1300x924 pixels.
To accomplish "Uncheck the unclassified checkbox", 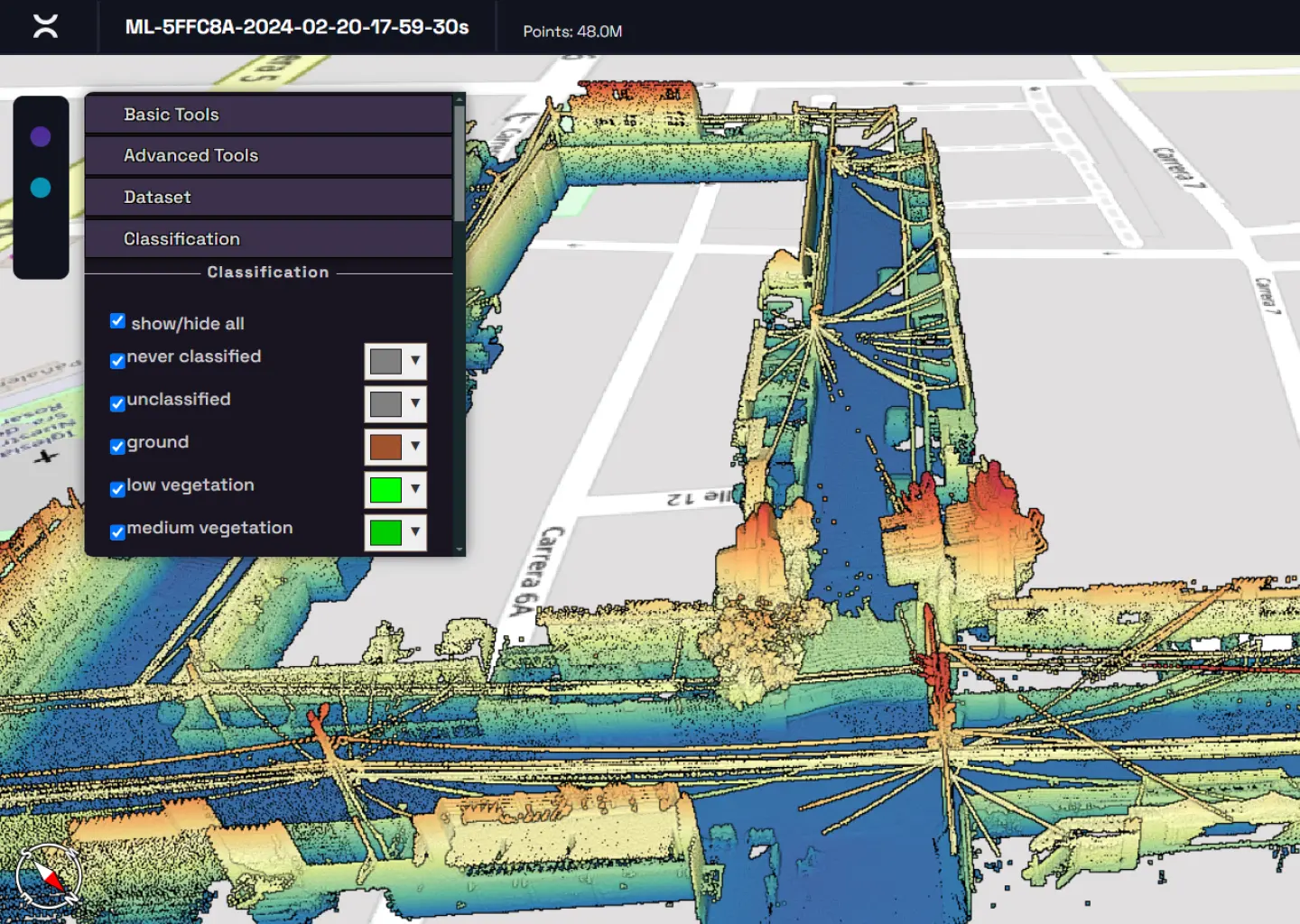I will 117,403.
